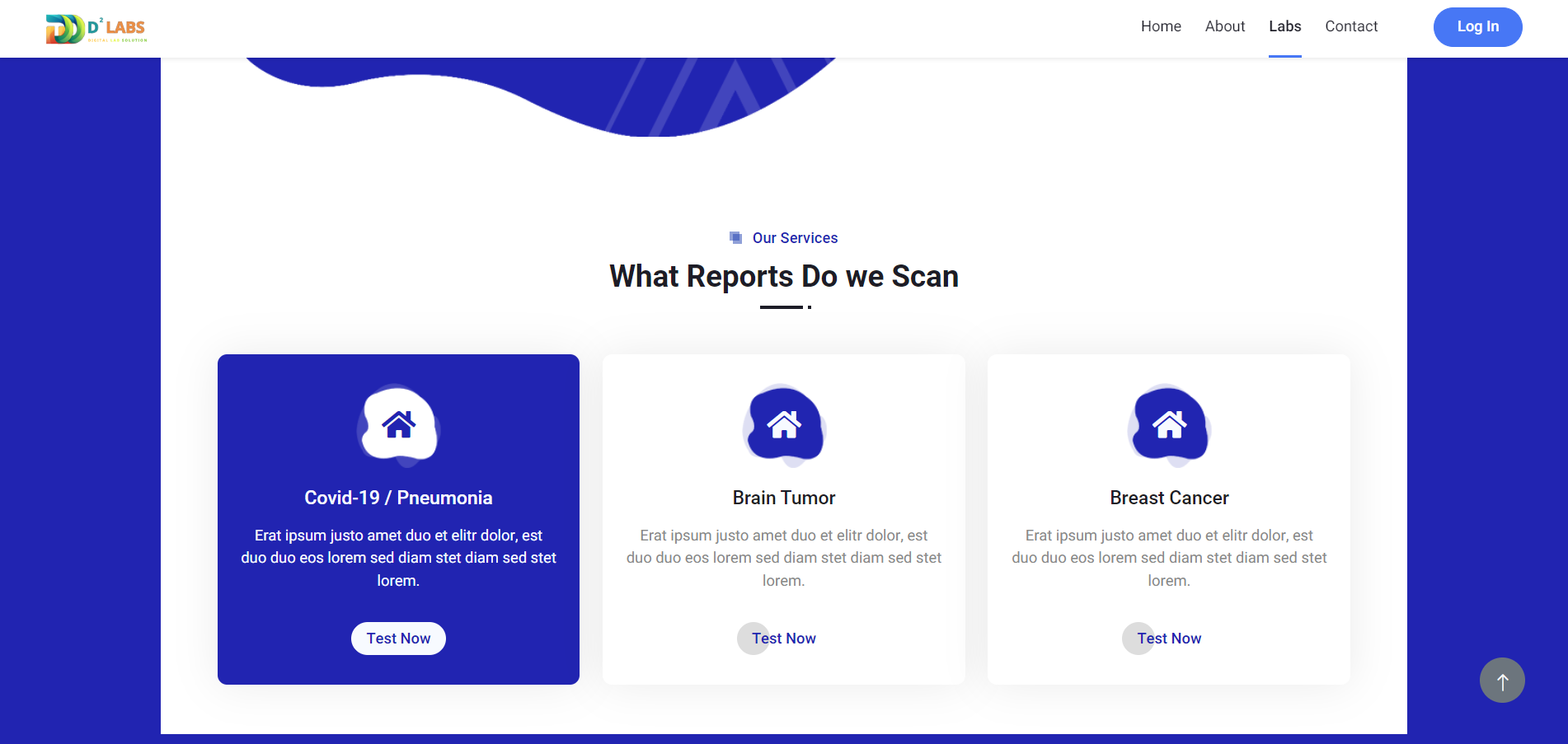
Task: Click the Log In button
Action: 1477,26
